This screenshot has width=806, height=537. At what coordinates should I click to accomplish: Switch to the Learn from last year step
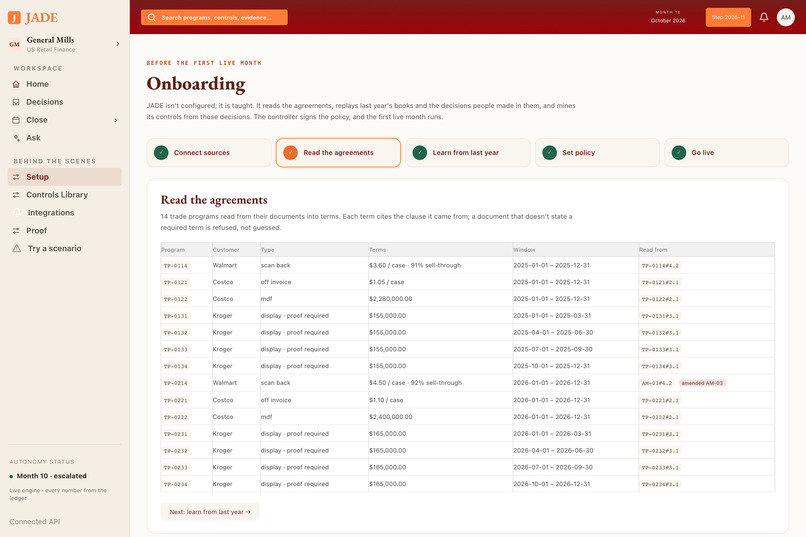click(468, 153)
